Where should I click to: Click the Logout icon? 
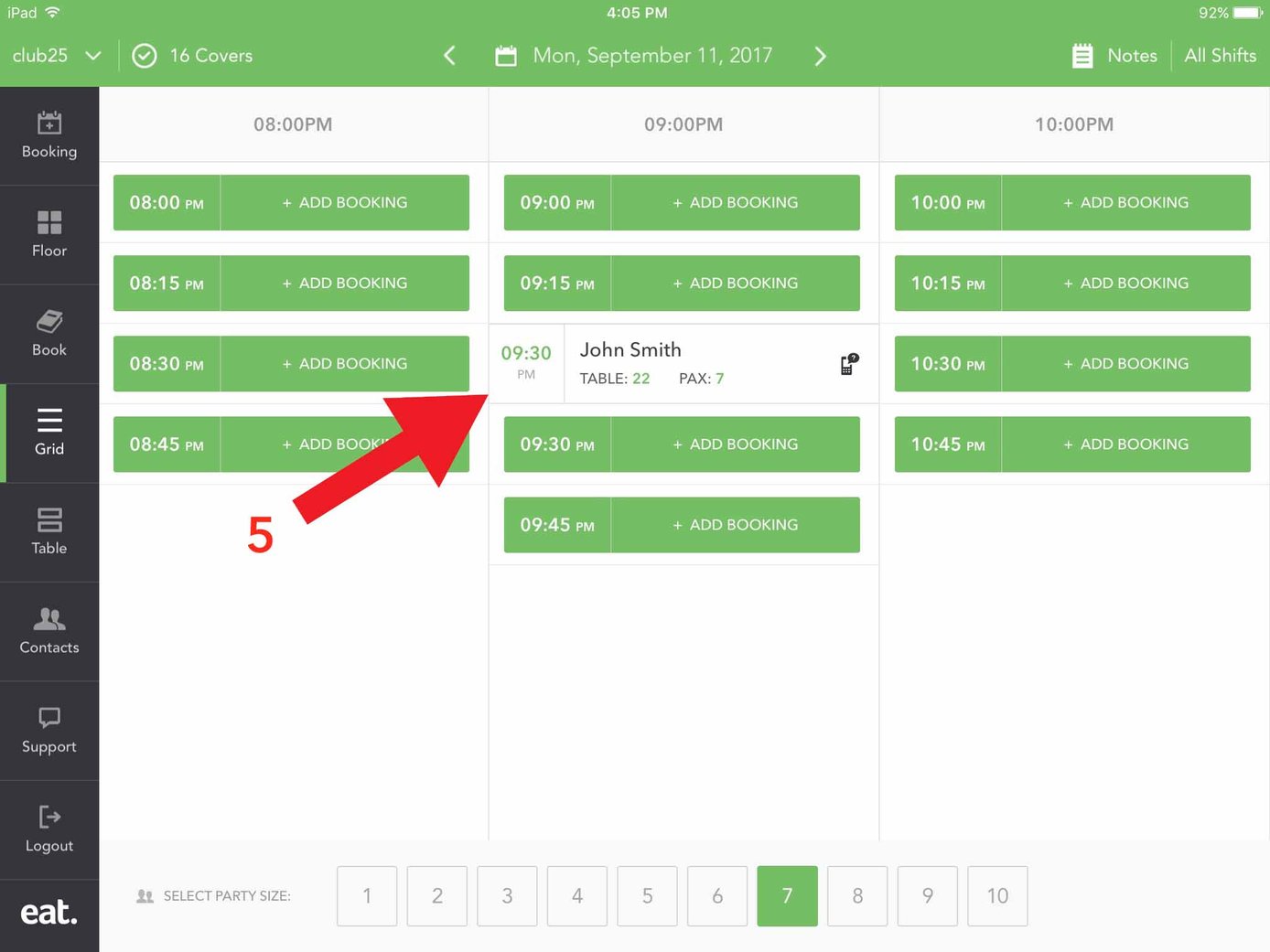(49, 829)
